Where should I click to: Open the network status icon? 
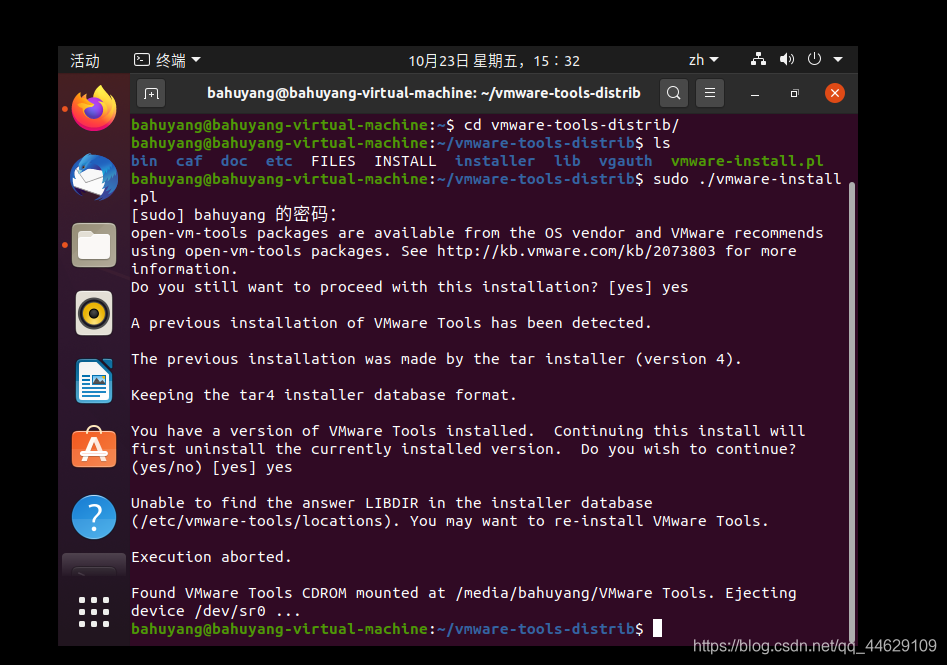tap(758, 59)
